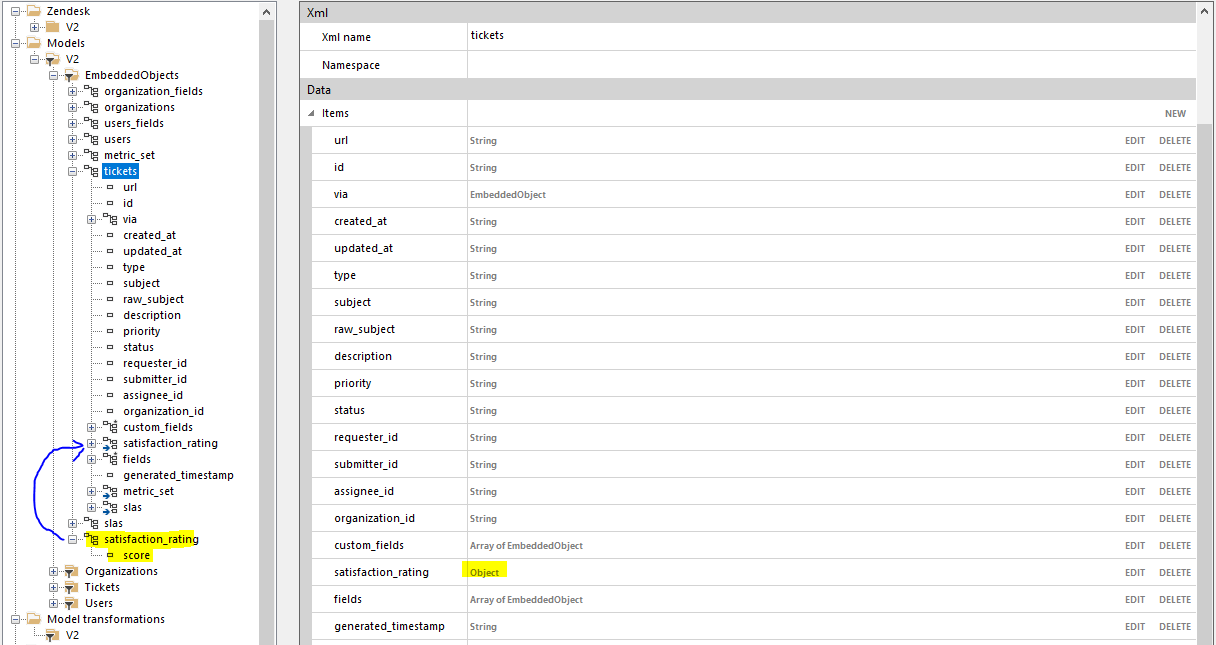Screen dimensions: 1216x645
Task: Click the Zendesk folder icon
Action: [33, 11]
